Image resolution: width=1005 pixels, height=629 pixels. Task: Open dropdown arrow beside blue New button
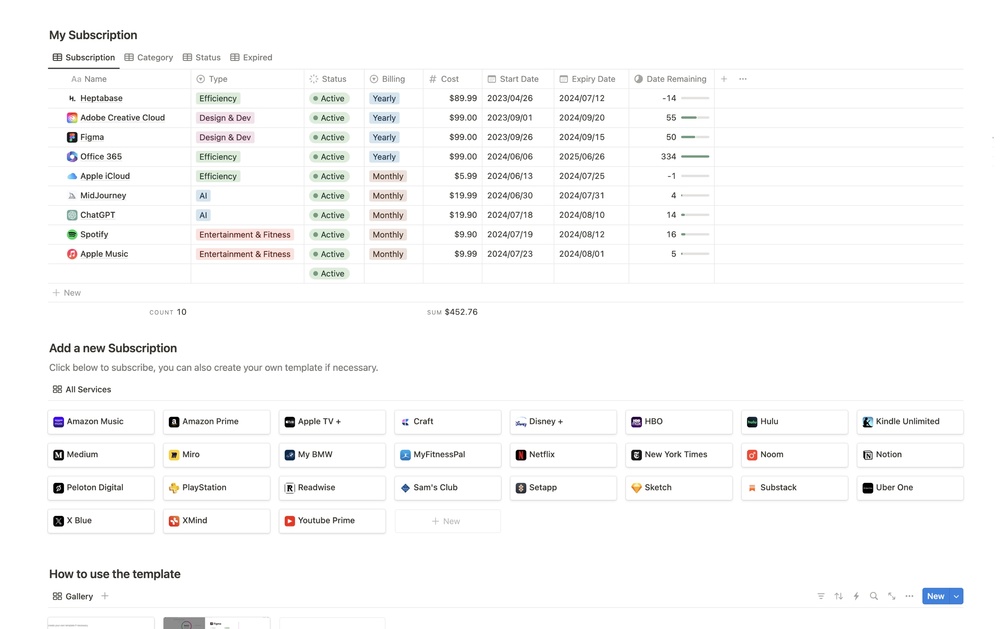tap(956, 596)
